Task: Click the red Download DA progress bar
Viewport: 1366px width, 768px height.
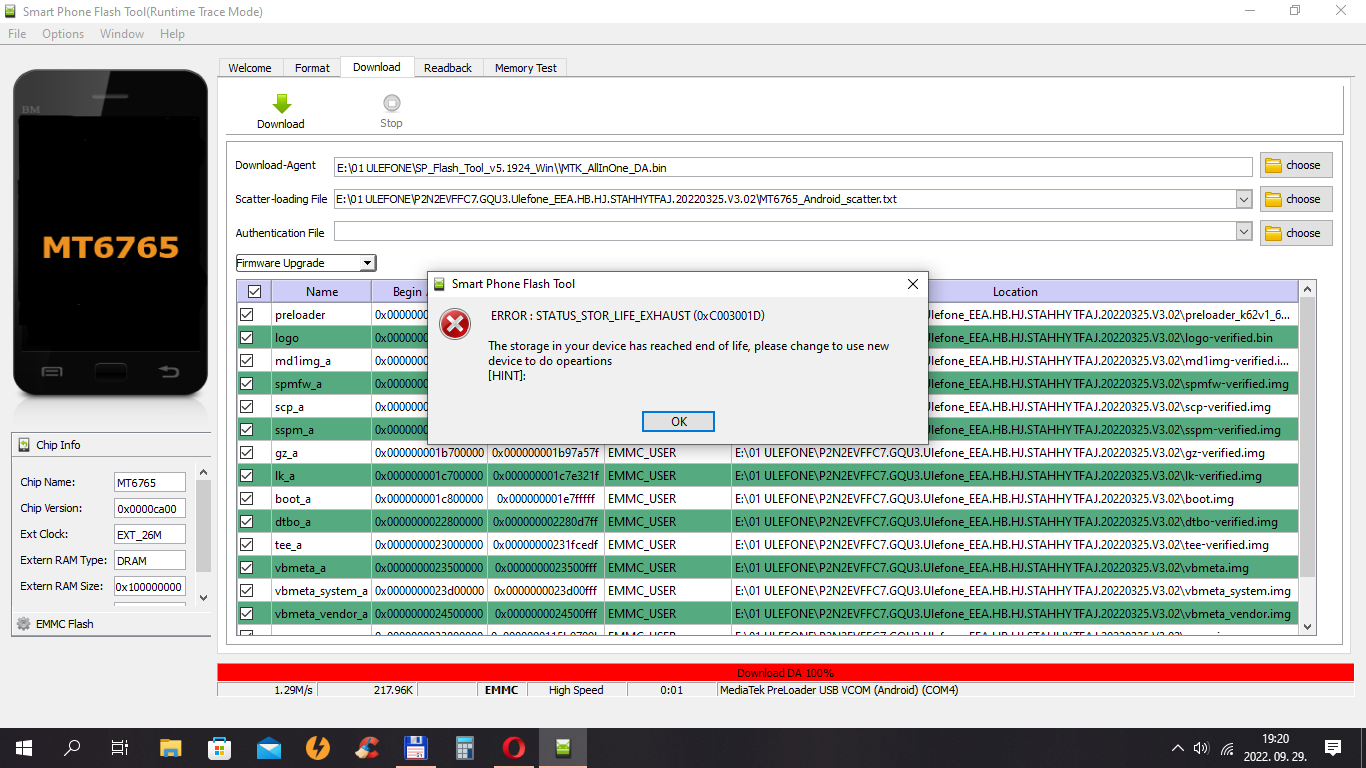Action: (x=785, y=673)
